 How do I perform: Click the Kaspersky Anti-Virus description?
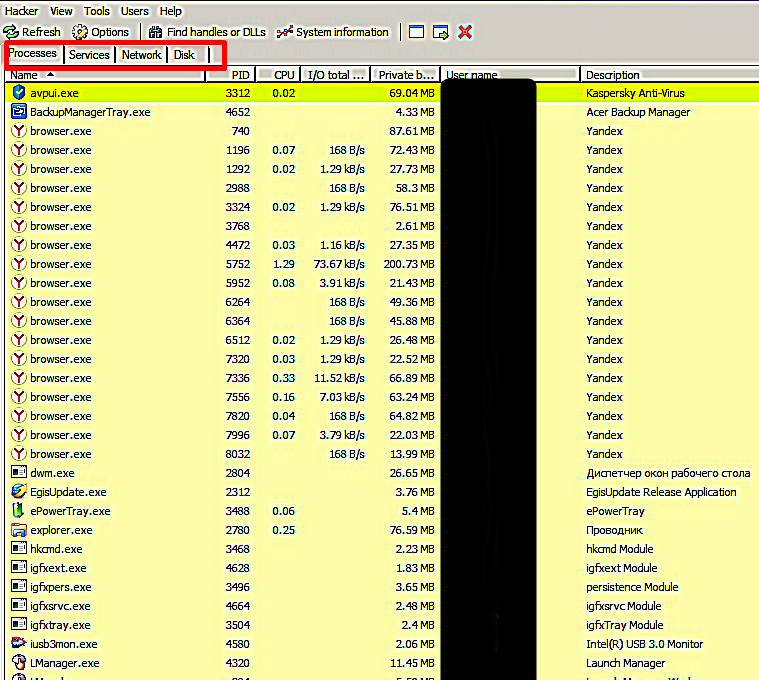[635, 93]
